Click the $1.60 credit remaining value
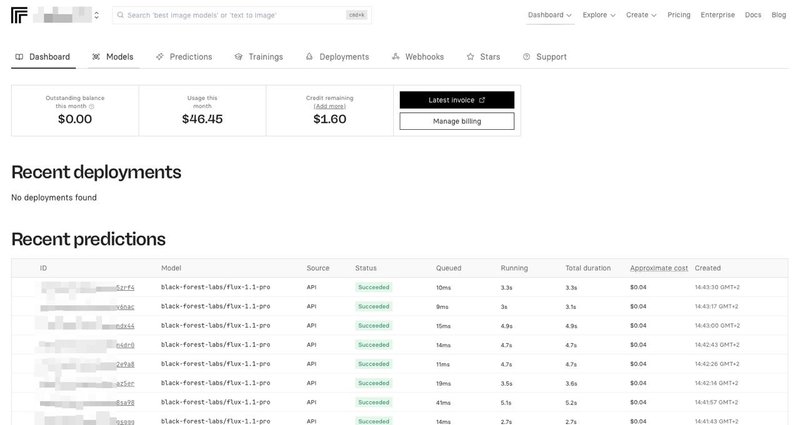 [x=330, y=119]
